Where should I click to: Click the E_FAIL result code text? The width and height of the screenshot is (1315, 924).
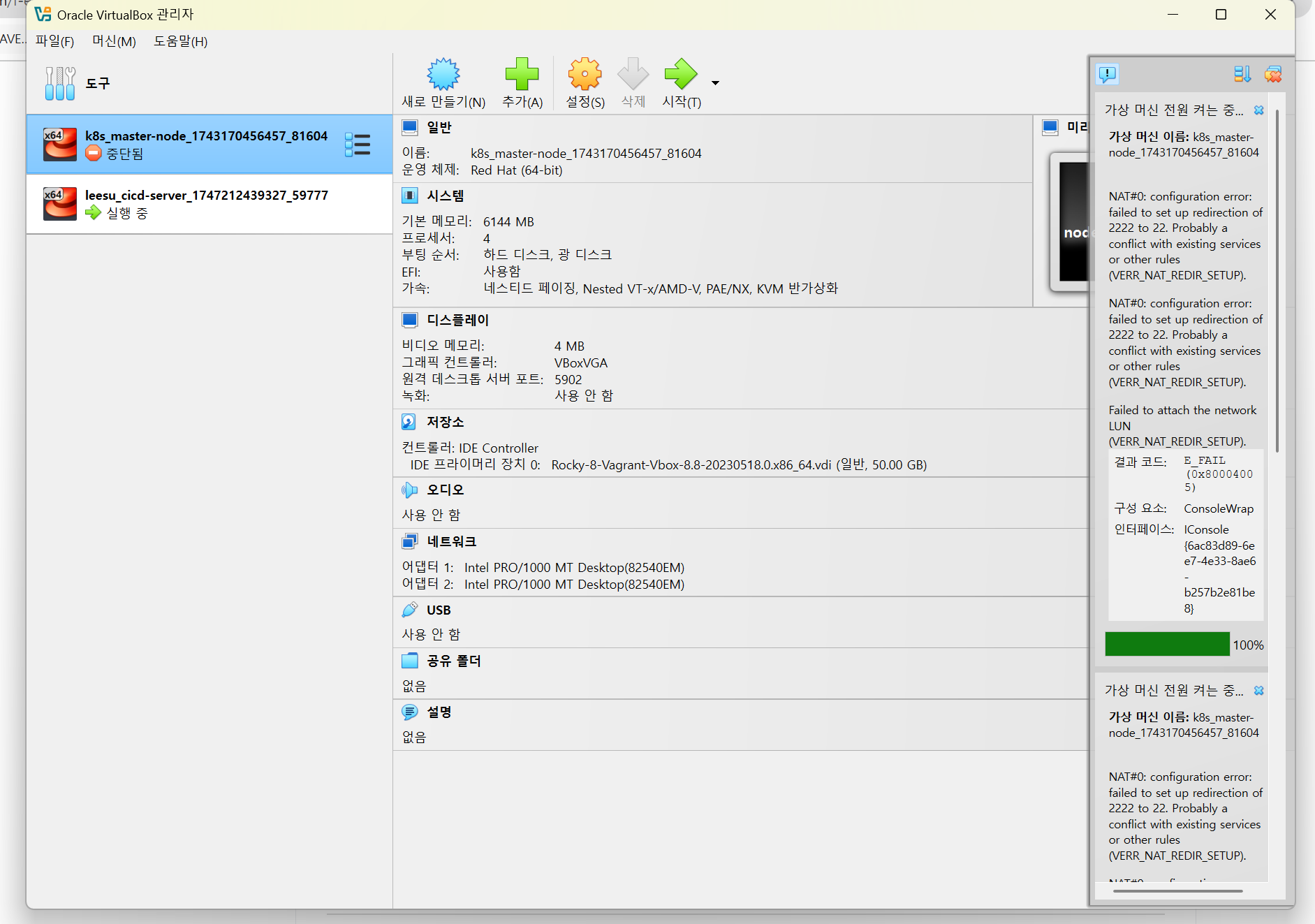pyautogui.click(x=1219, y=474)
